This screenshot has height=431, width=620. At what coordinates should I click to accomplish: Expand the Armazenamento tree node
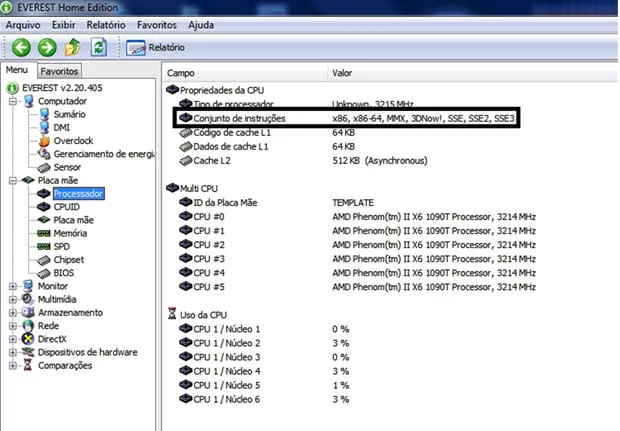[x=13, y=313]
